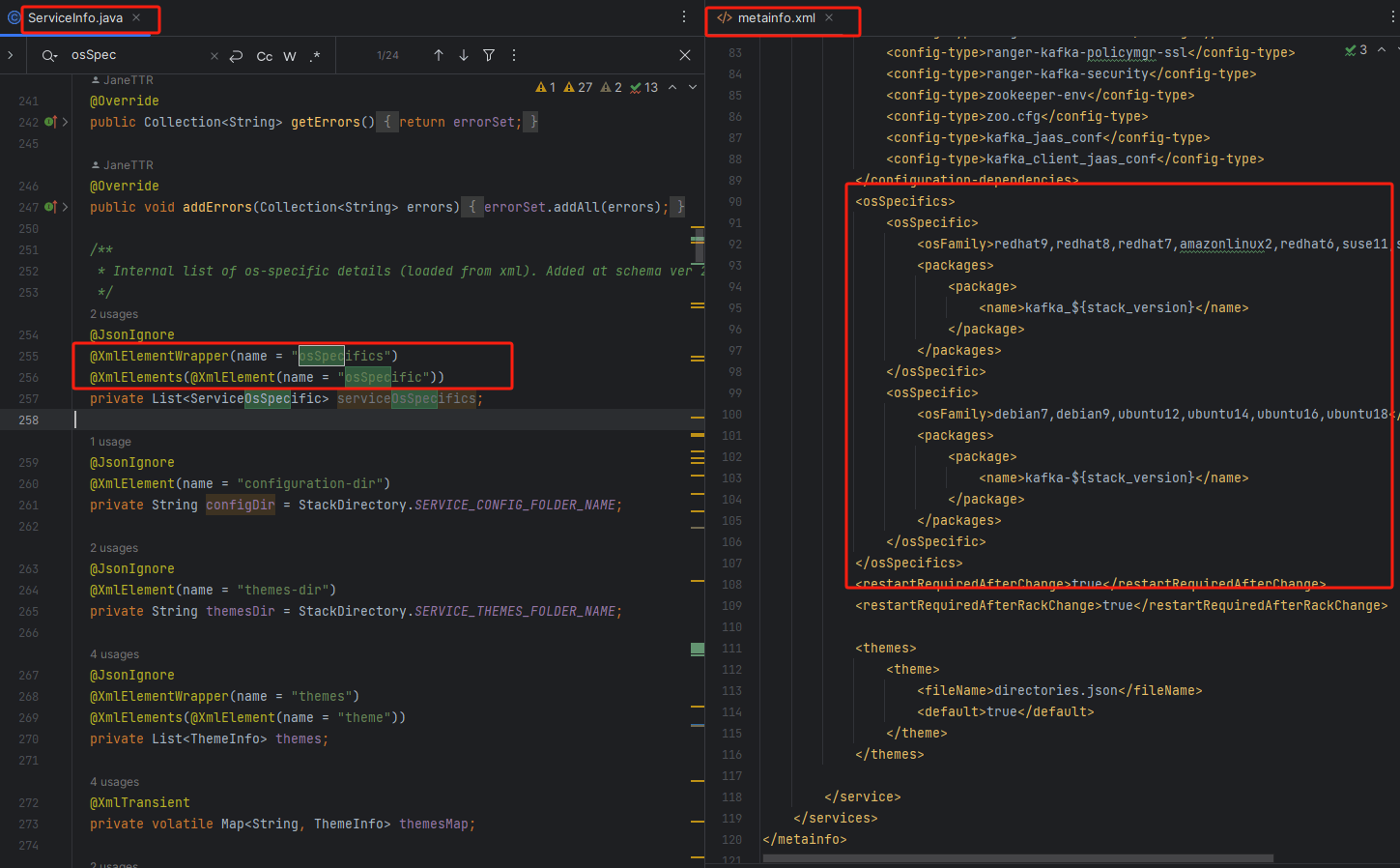Viewport: 1400px width, 868px height.
Task: Switch to metainfo.xml tab
Action: pos(776,17)
